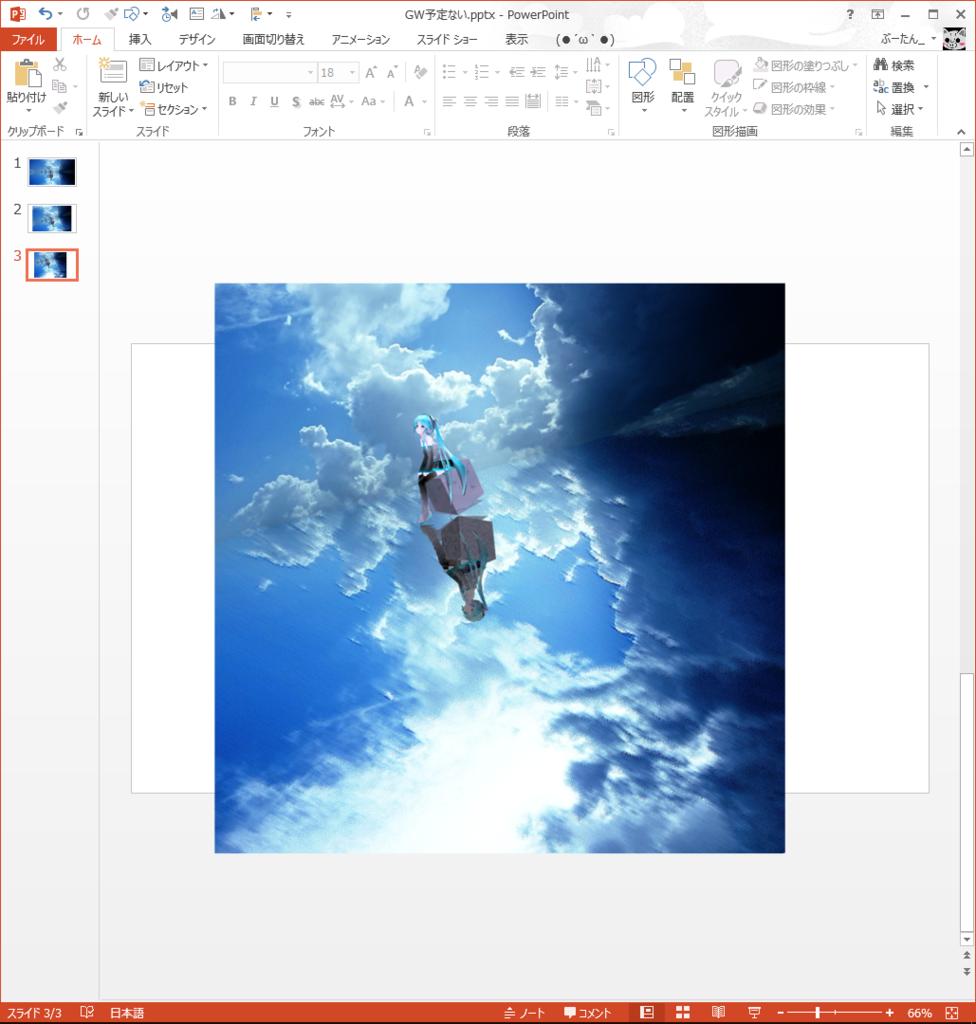Open the Shape Effects (図形の効果) dropdown
The width and height of the screenshot is (976, 1024).
794,109
